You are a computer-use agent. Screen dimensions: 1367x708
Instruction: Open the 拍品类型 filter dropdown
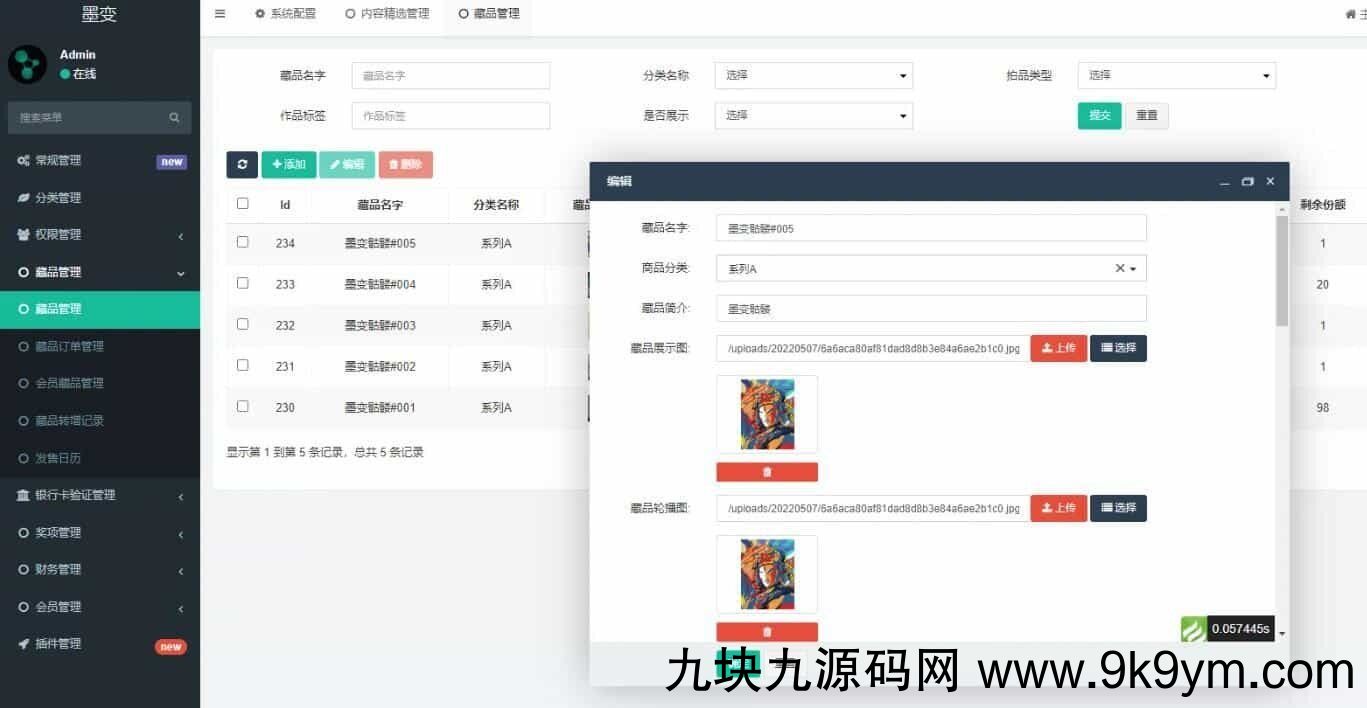[1176, 76]
